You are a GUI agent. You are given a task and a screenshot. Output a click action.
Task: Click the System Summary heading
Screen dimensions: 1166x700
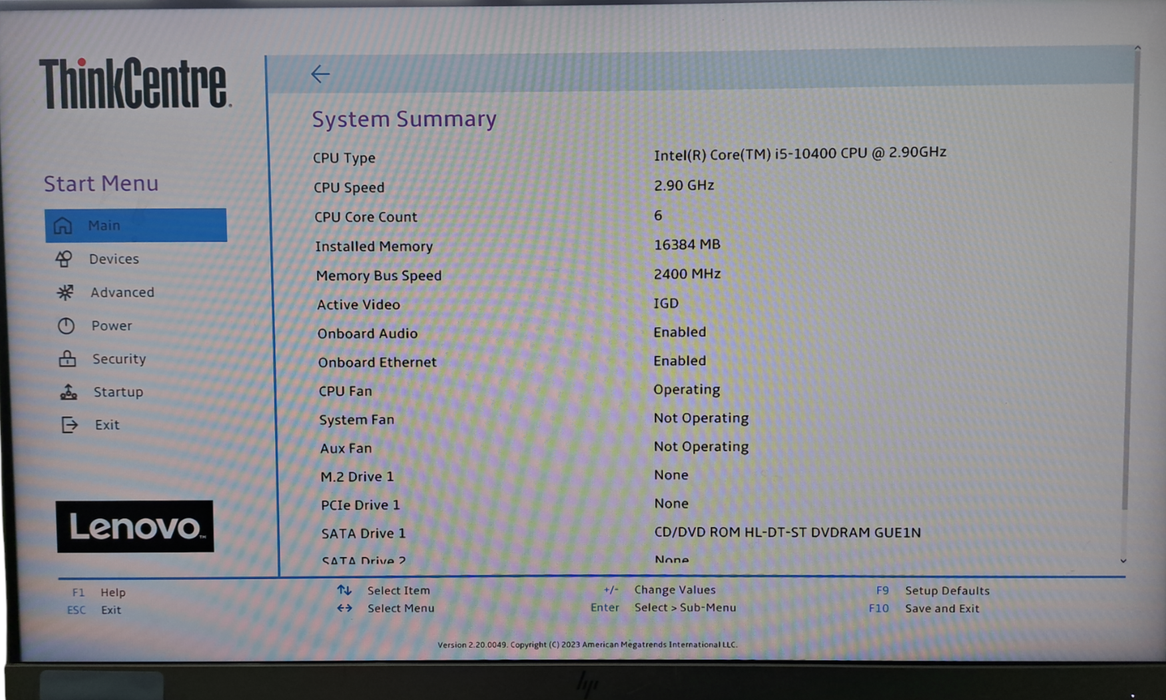(x=405, y=119)
